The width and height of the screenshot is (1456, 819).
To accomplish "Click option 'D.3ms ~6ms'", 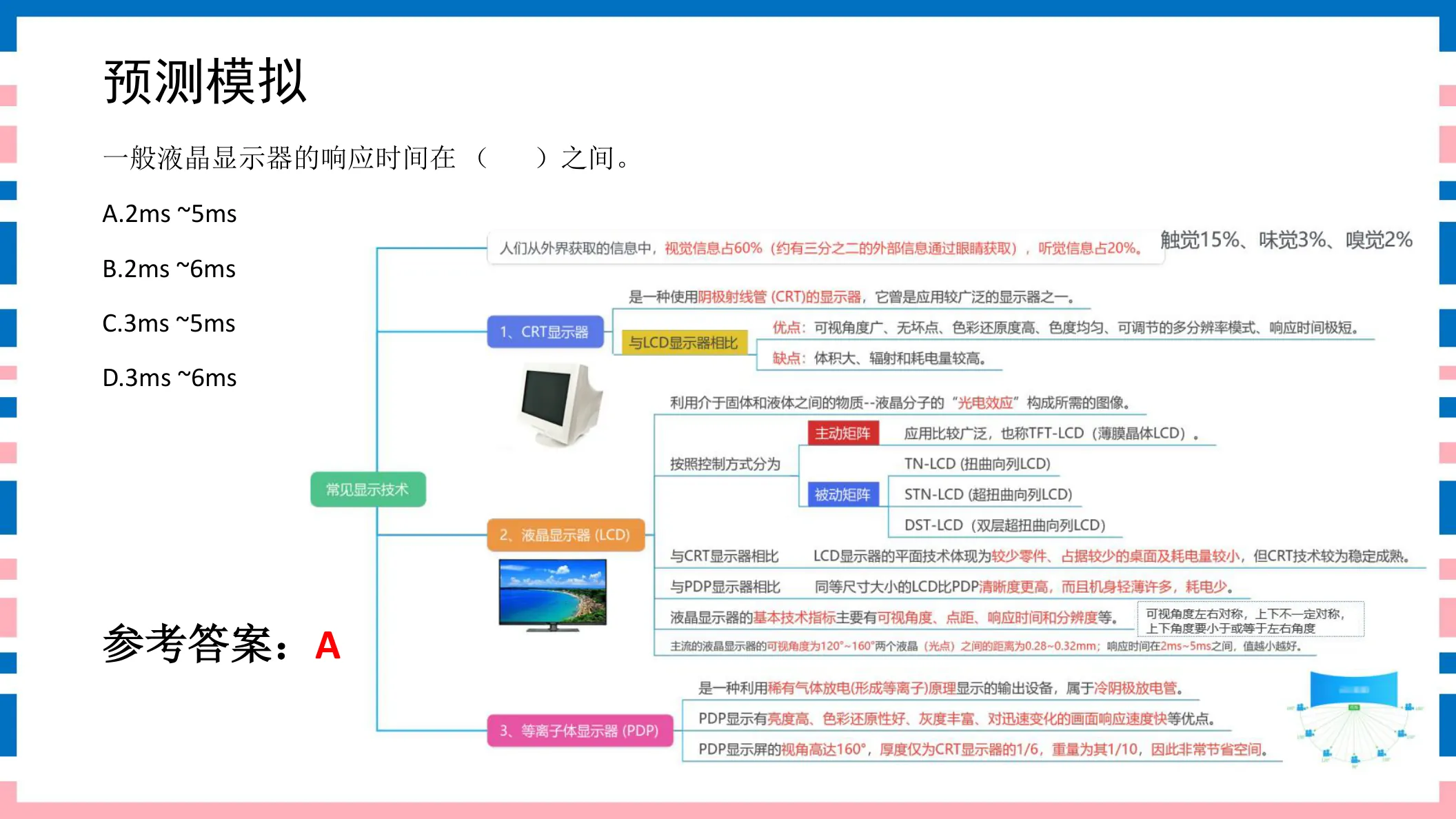I will pos(170,377).
